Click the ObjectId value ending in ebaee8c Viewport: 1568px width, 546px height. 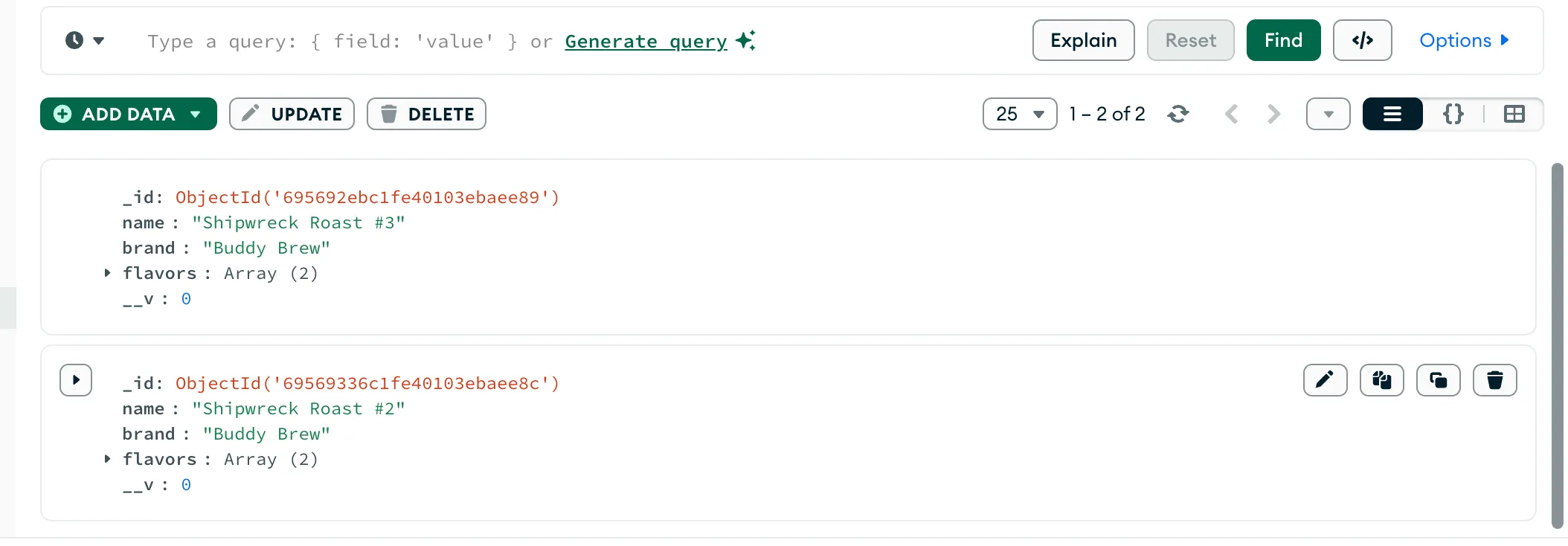pyautogui.click(x=367, y=383)
